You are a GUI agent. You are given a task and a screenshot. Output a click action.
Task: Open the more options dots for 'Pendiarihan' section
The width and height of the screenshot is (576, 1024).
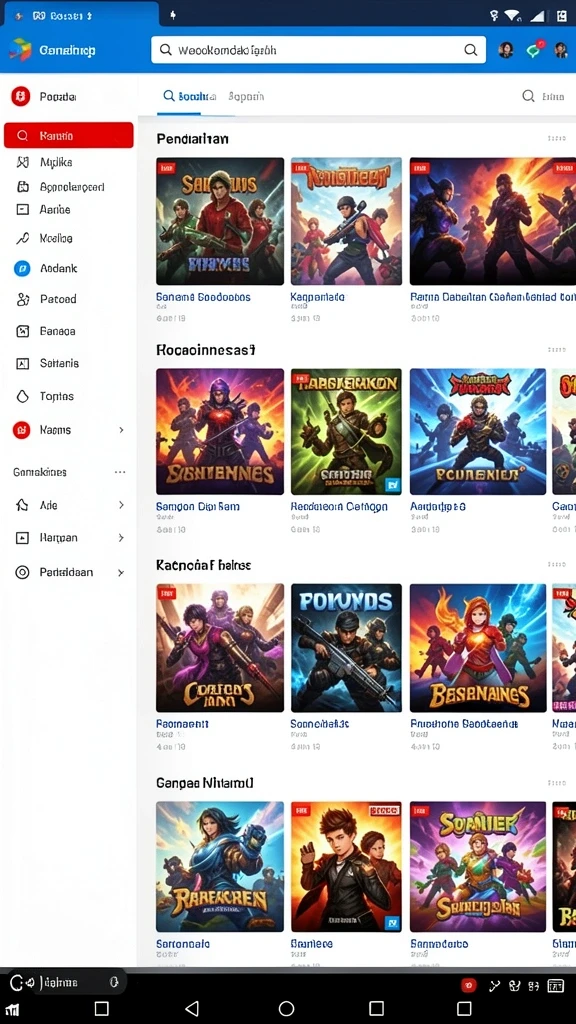(x=556, y=138)
